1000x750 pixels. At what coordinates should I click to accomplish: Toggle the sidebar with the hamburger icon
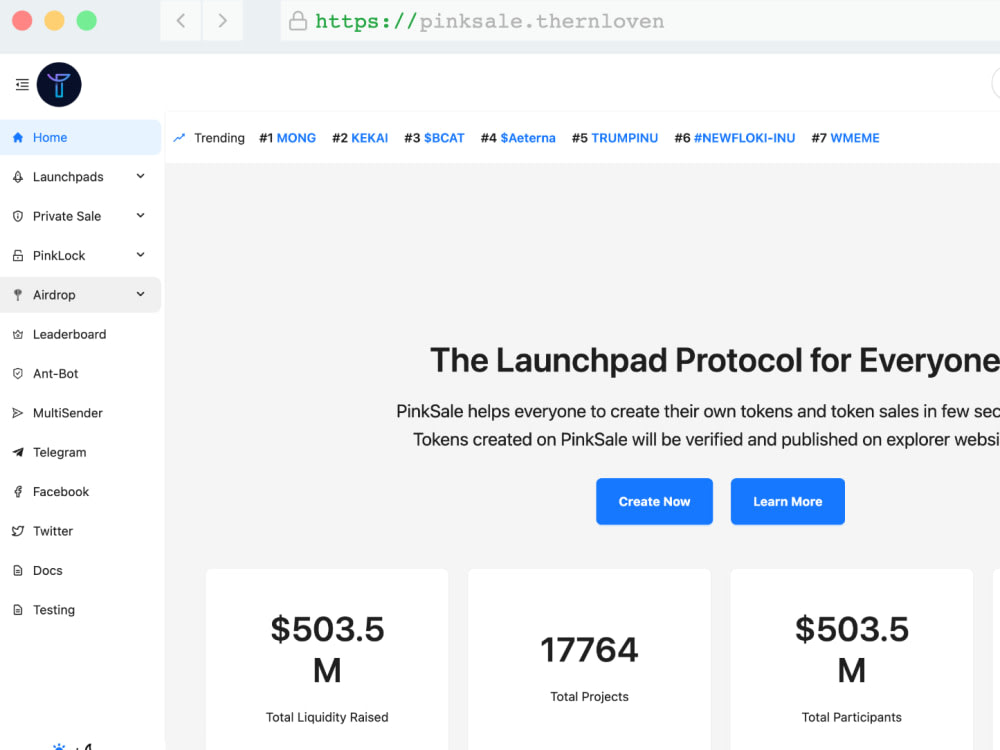(x=21, y=84)
